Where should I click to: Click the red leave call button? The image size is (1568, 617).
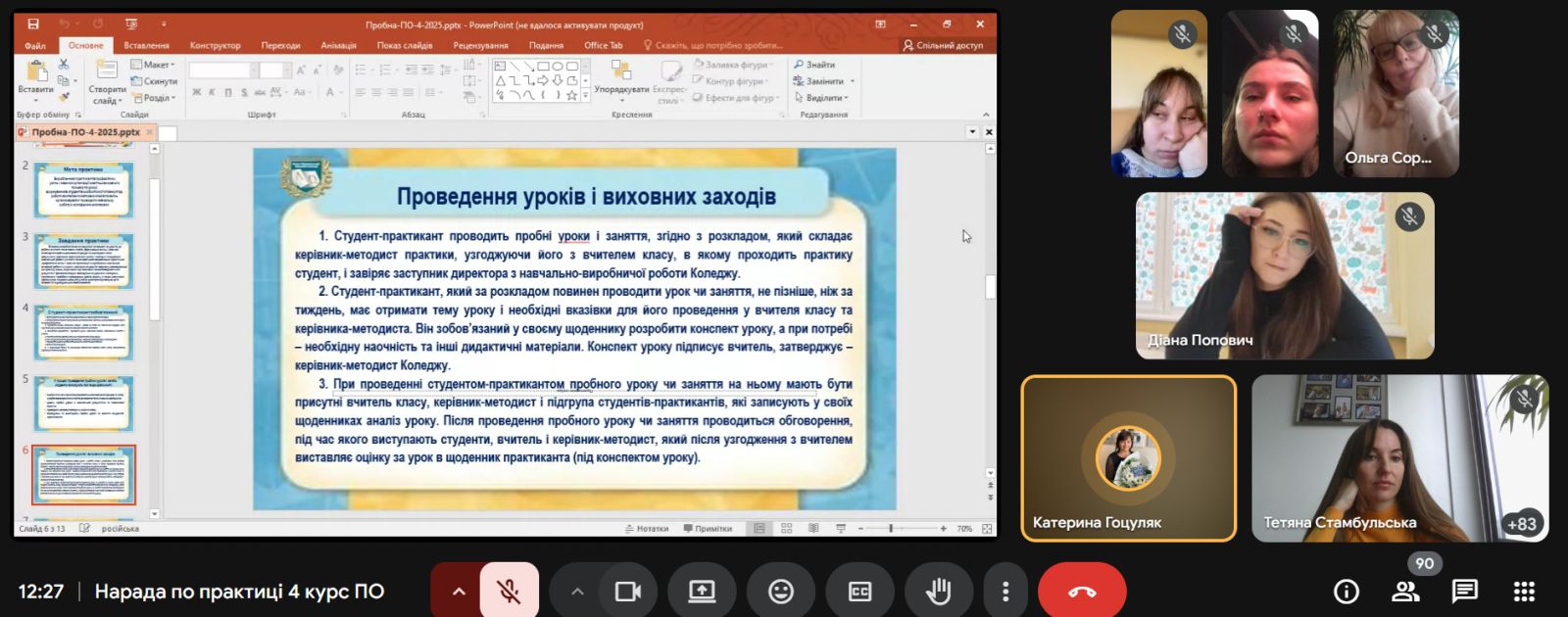tap(1082, 592)
